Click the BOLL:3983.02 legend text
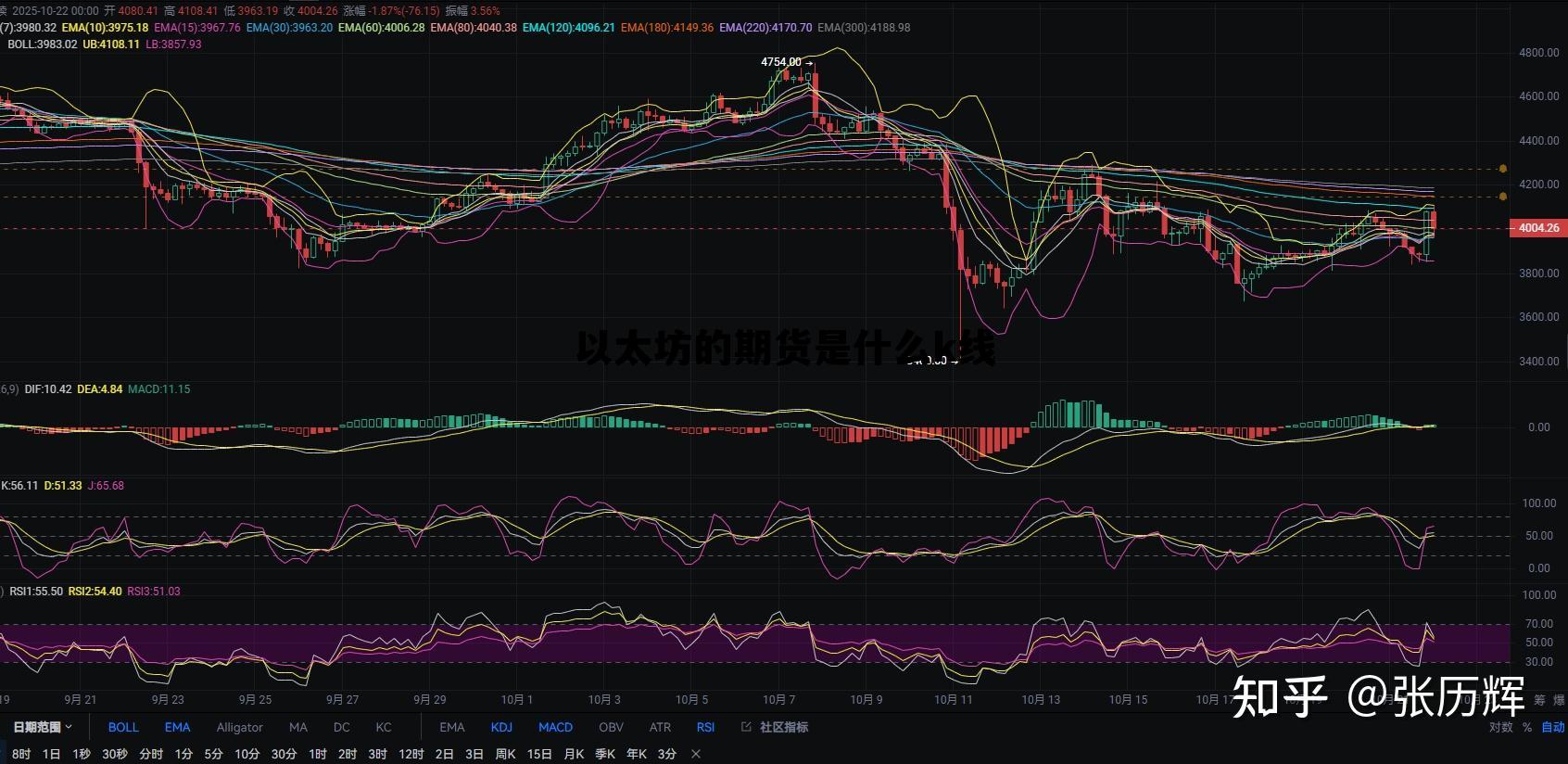The width and height of the screenshot is (1568, 764). tap(43, 45)
